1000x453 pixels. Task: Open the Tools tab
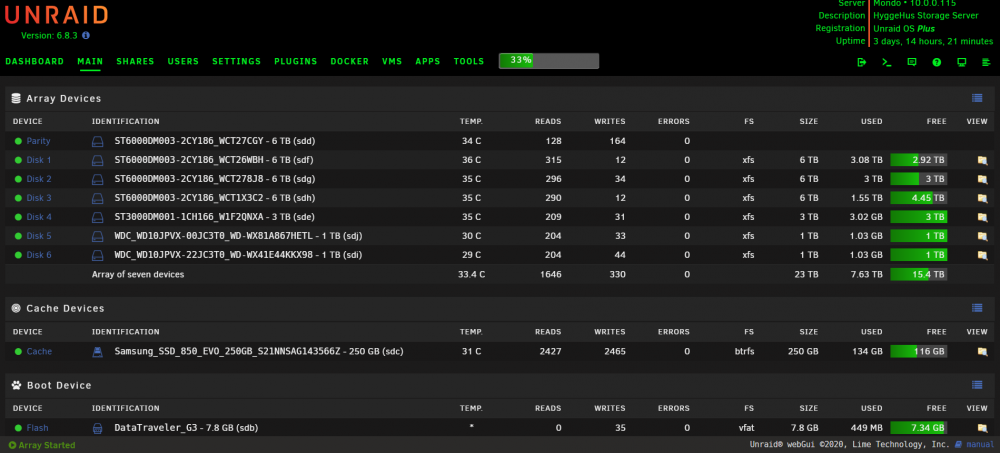[x=469, y=62]
